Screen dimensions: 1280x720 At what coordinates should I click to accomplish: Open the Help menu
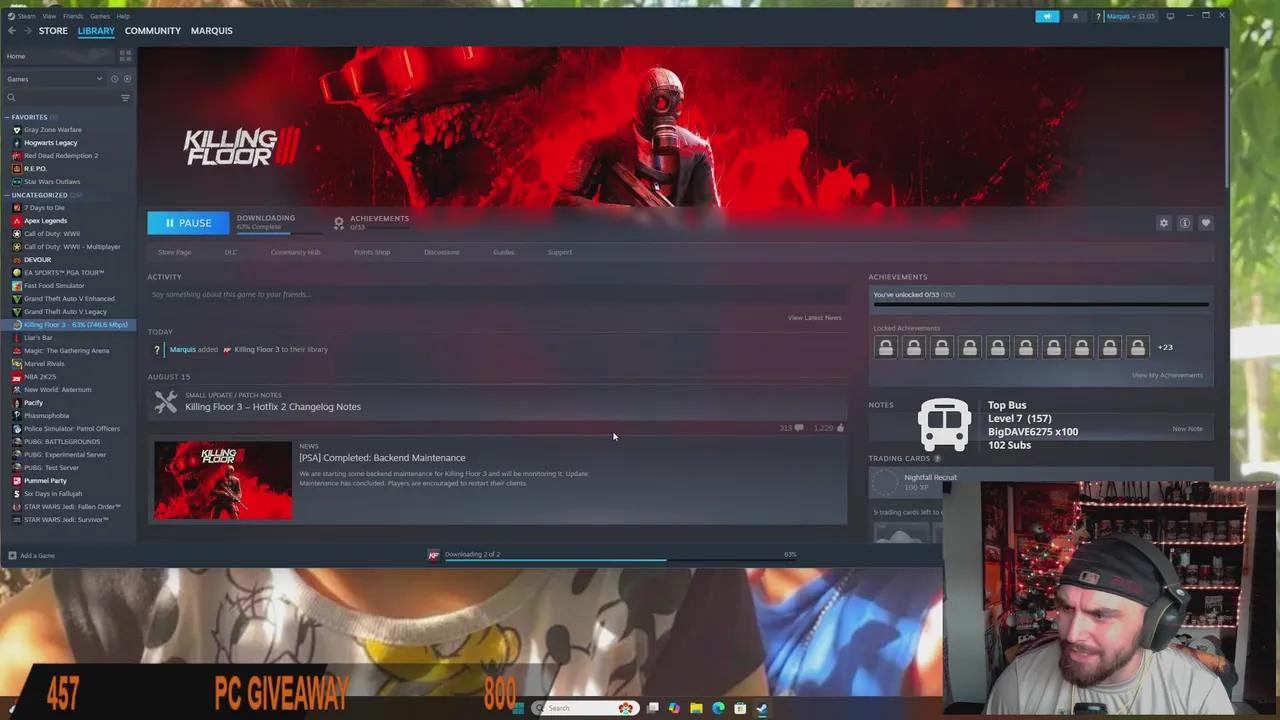click(123, 16)
